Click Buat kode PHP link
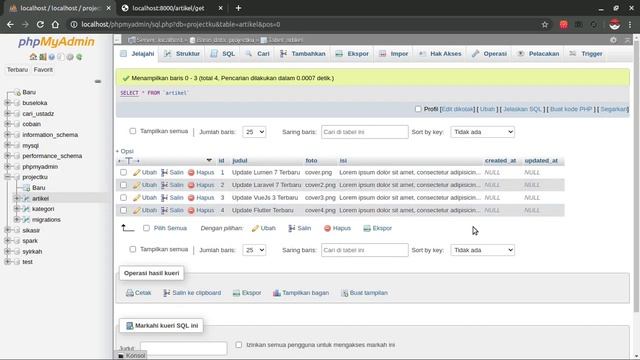Image resolution: width=640 pixels, height=360 pixels. pos(571,109)
